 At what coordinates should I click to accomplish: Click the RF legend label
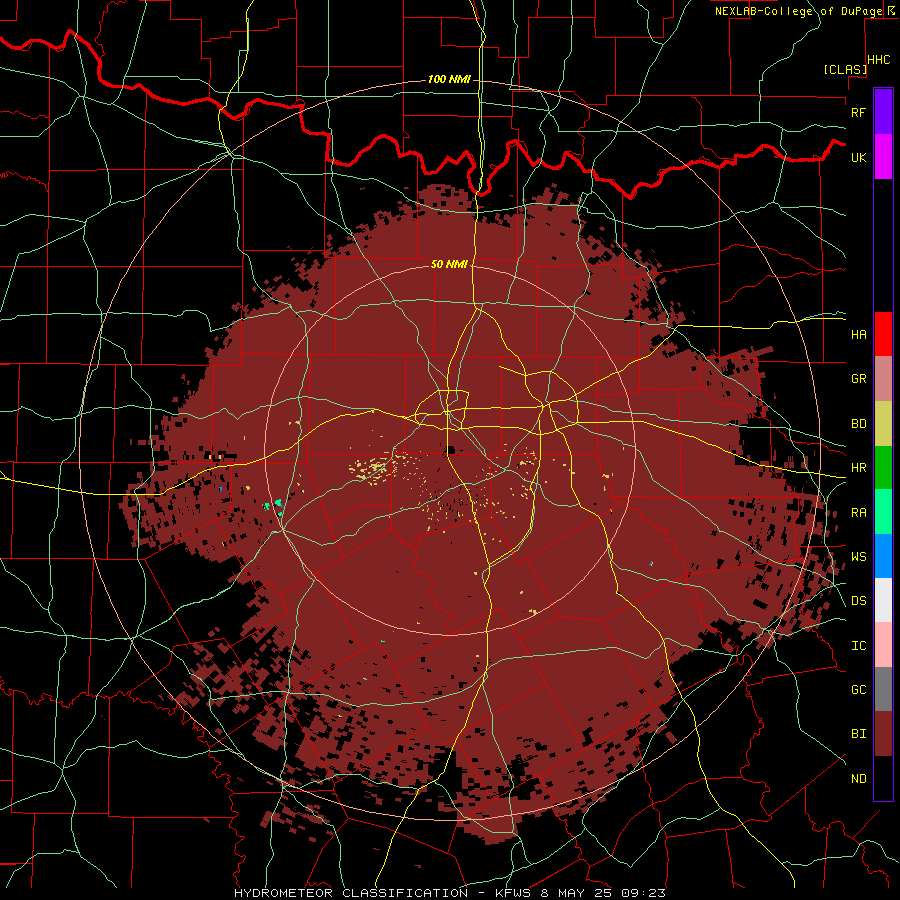(859, 112)
